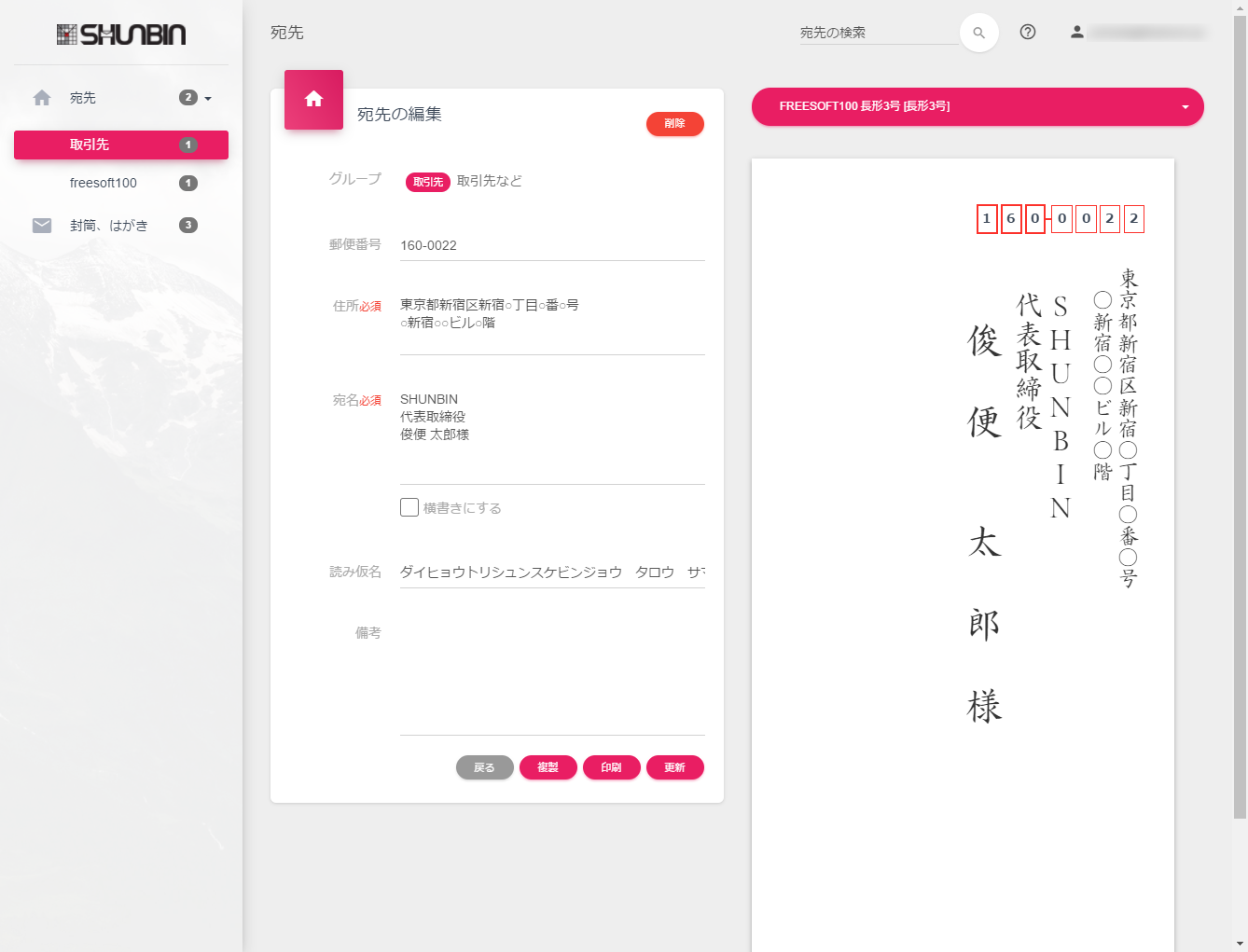This screenshot has width=1248, height=952.
Task: Click the envelope preview address column
Action: (x=1116, y=428)
